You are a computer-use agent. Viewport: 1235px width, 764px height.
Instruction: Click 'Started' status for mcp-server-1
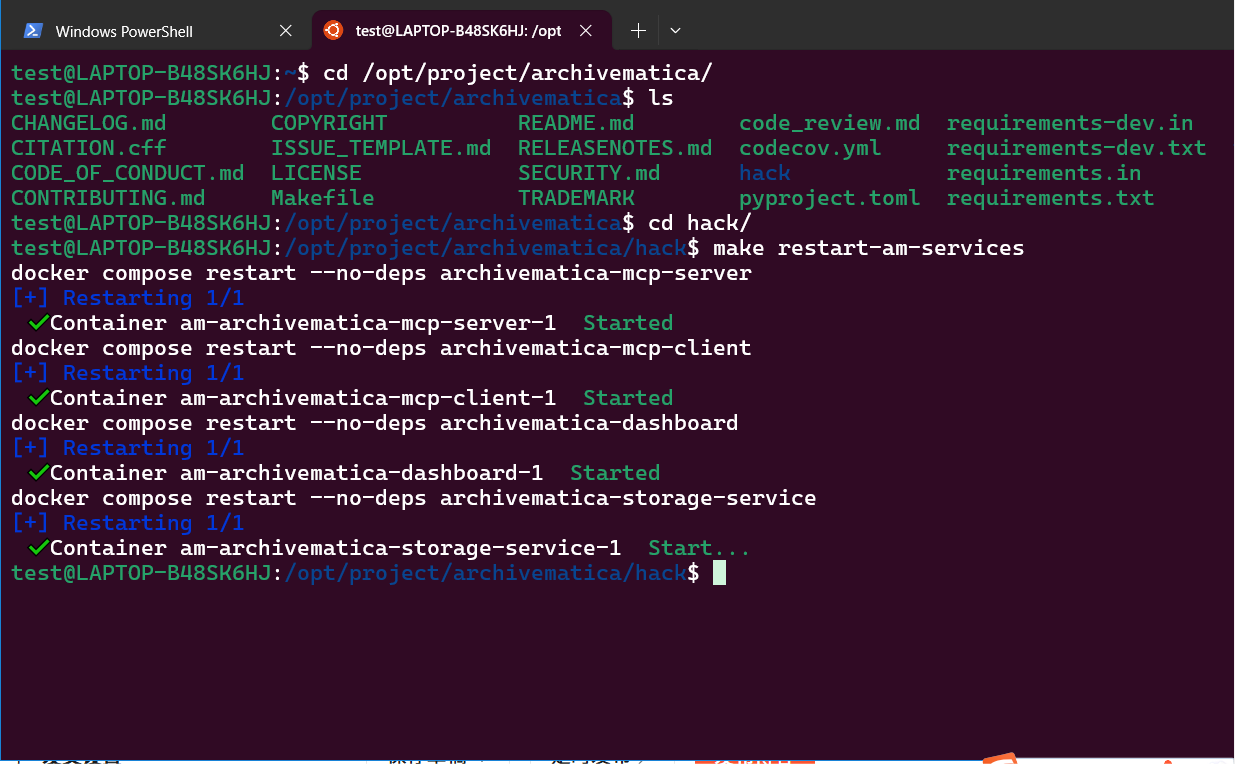628,323
